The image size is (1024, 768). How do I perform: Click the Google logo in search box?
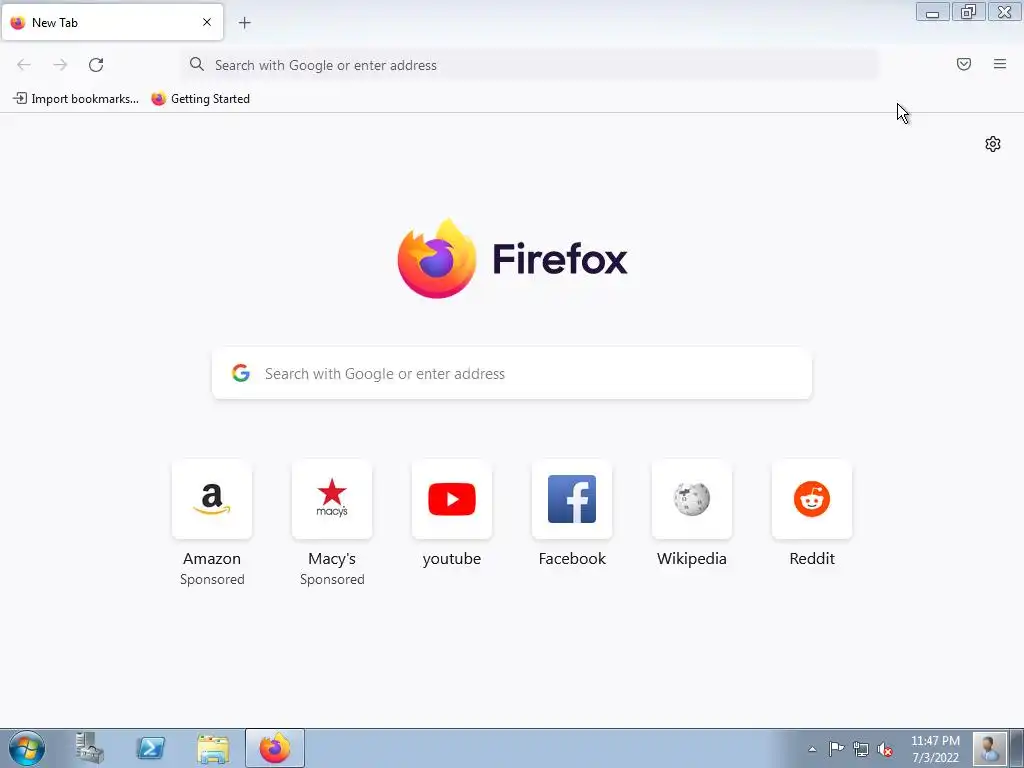pos(241,373)
